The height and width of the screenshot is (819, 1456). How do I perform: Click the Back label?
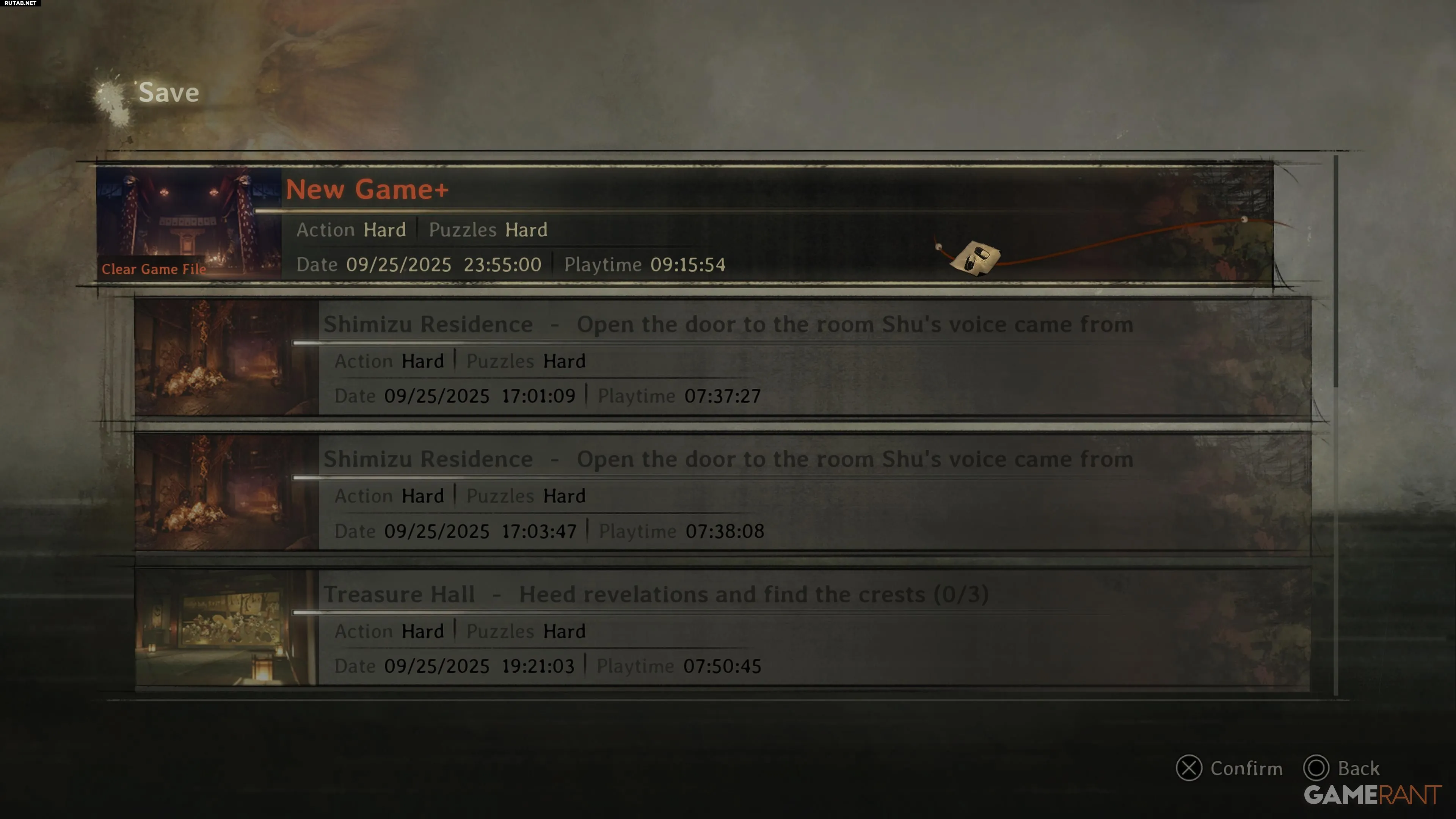pos(1358,769)
